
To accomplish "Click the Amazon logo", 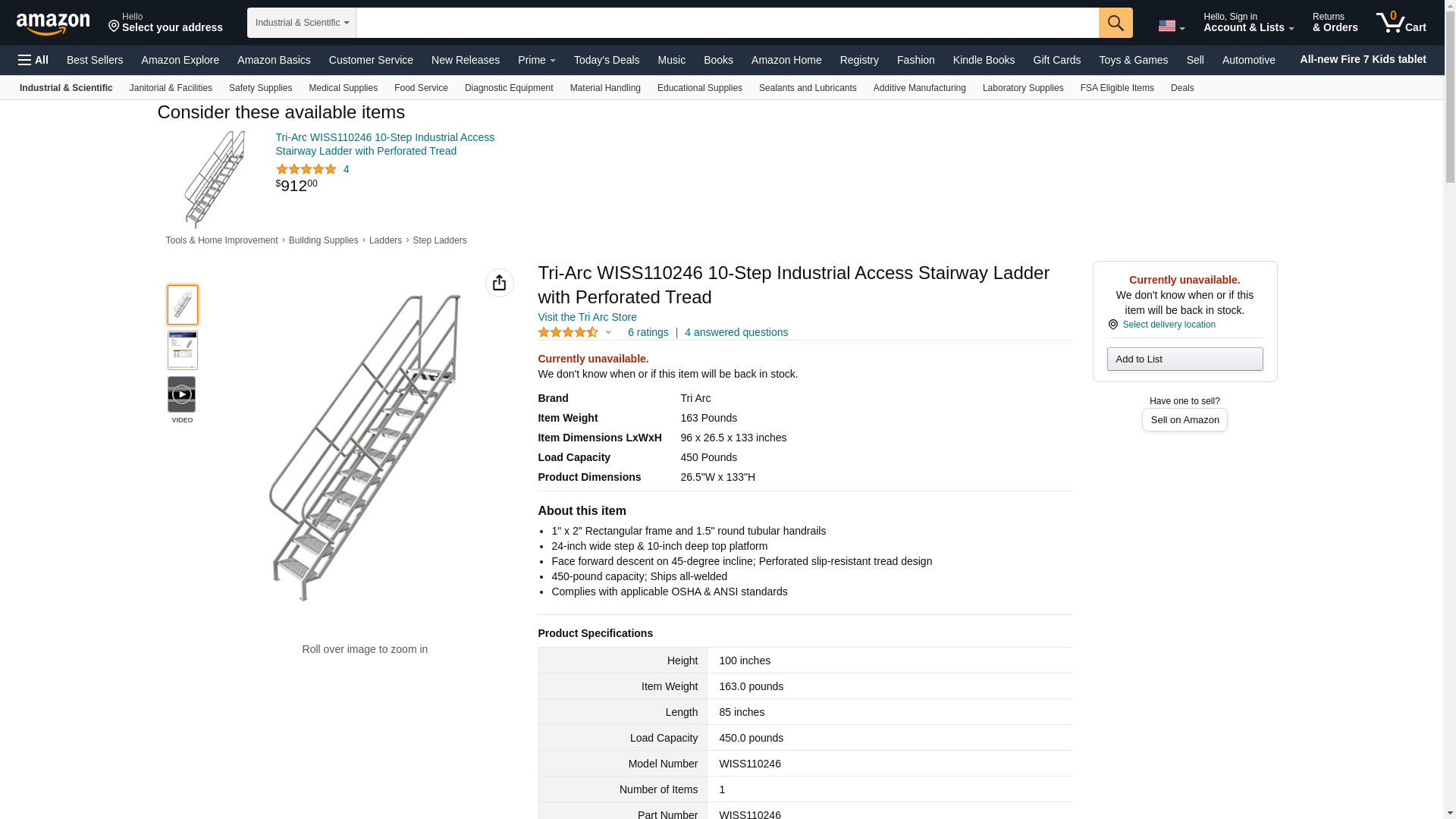I will point(53,24).
